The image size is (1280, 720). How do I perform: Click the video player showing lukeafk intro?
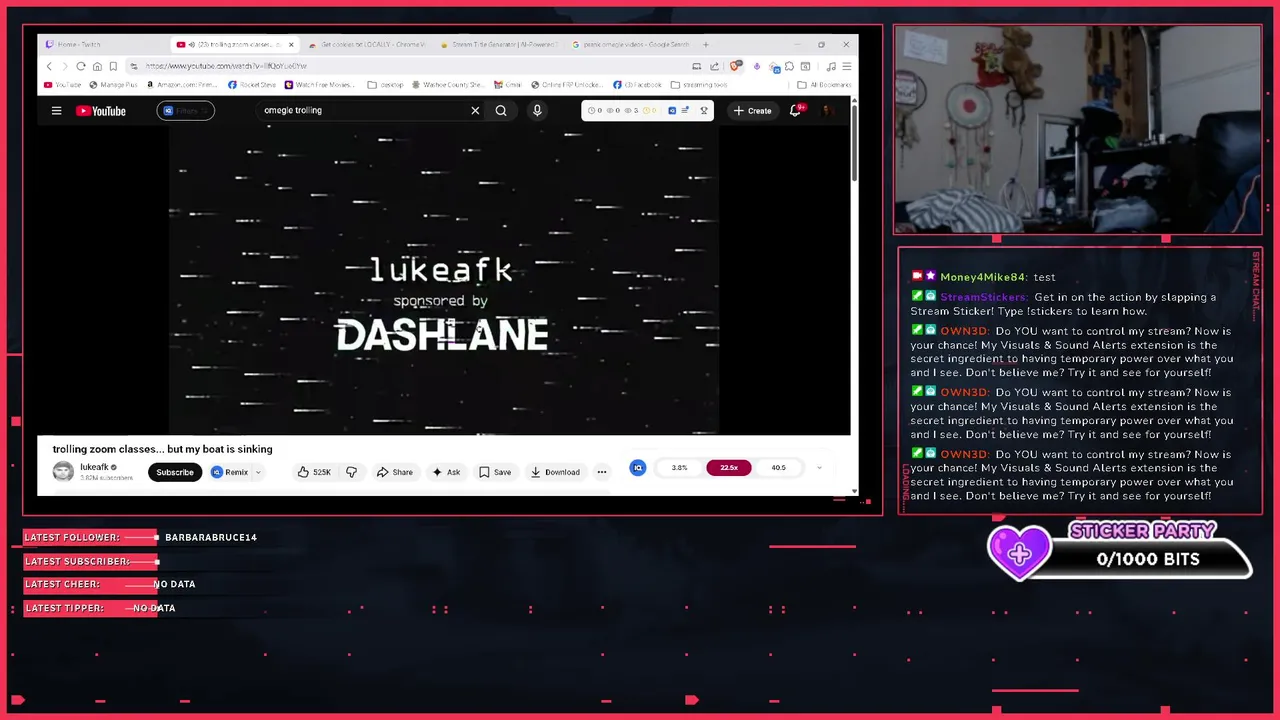click(444, 280)
